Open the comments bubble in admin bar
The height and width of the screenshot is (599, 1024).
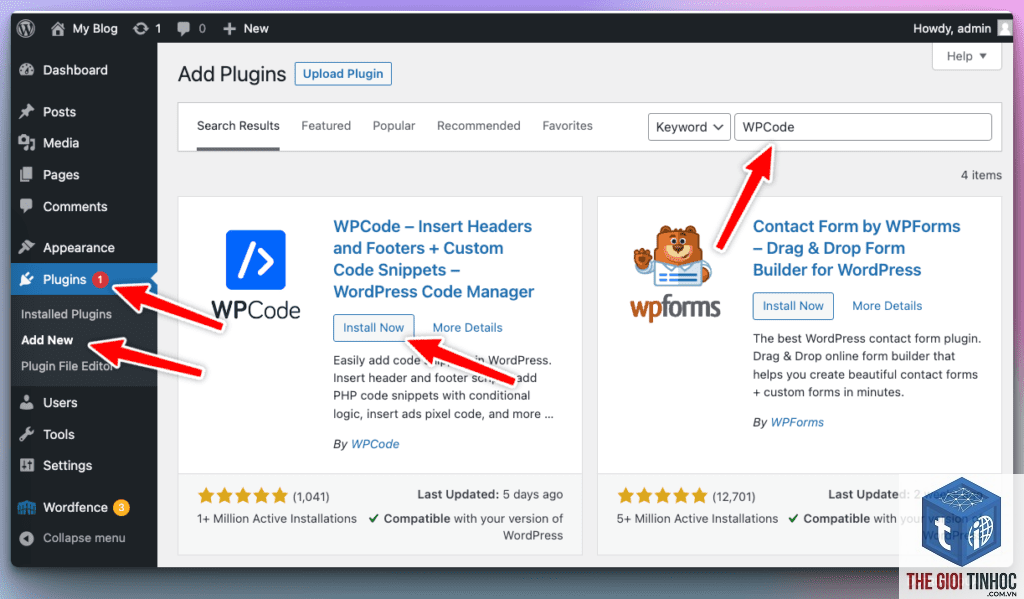point(184,29)
